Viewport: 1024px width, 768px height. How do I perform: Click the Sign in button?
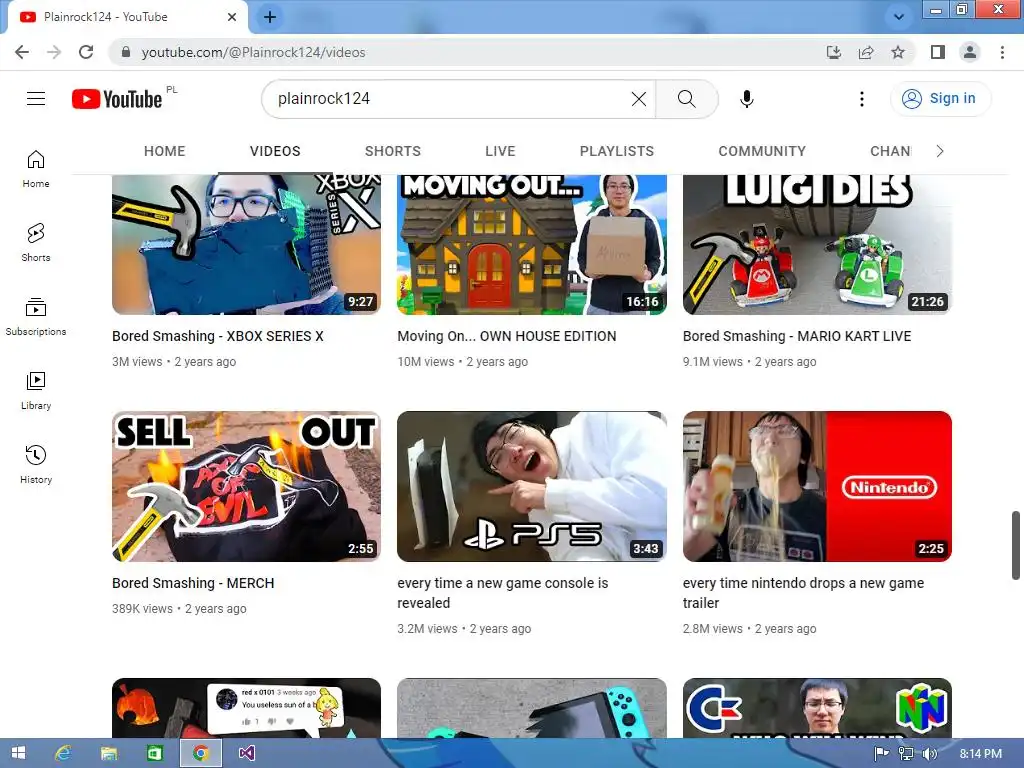[940, 99]
